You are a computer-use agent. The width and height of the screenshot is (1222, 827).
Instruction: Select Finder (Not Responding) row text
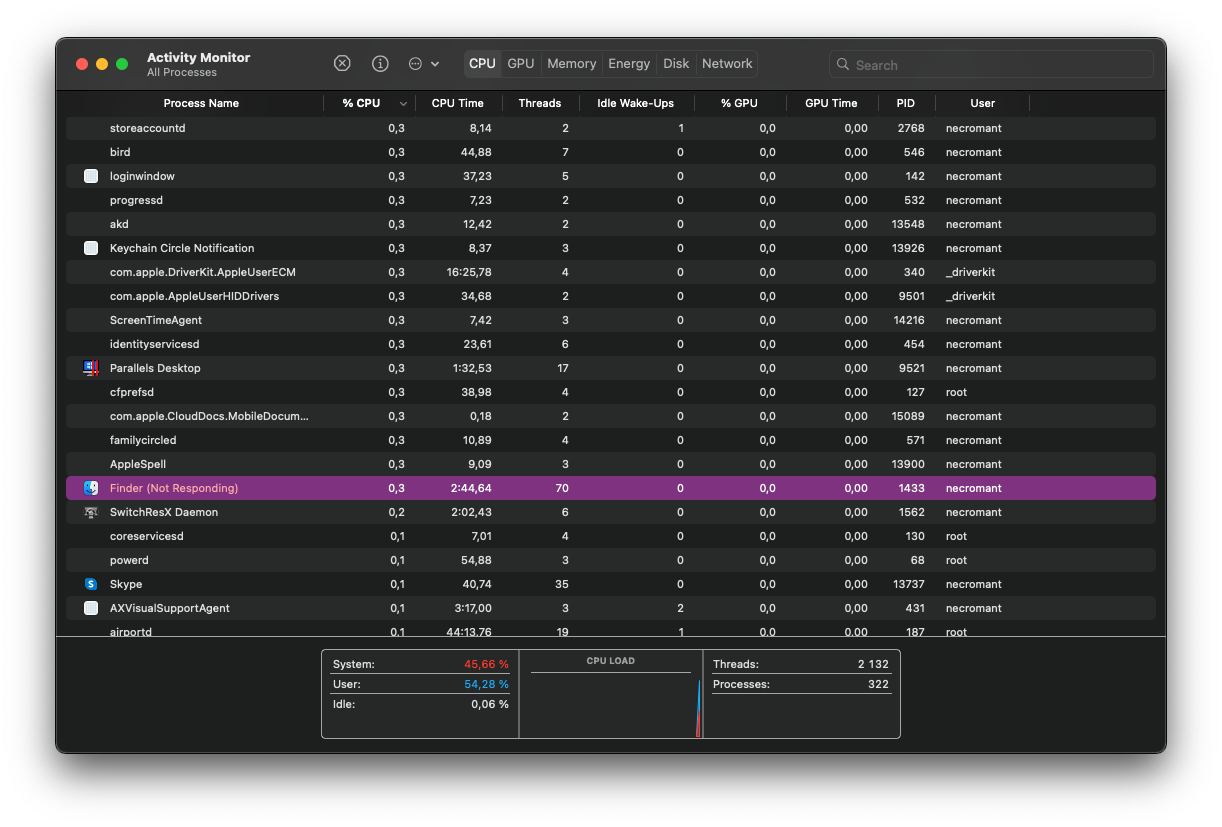174,488
